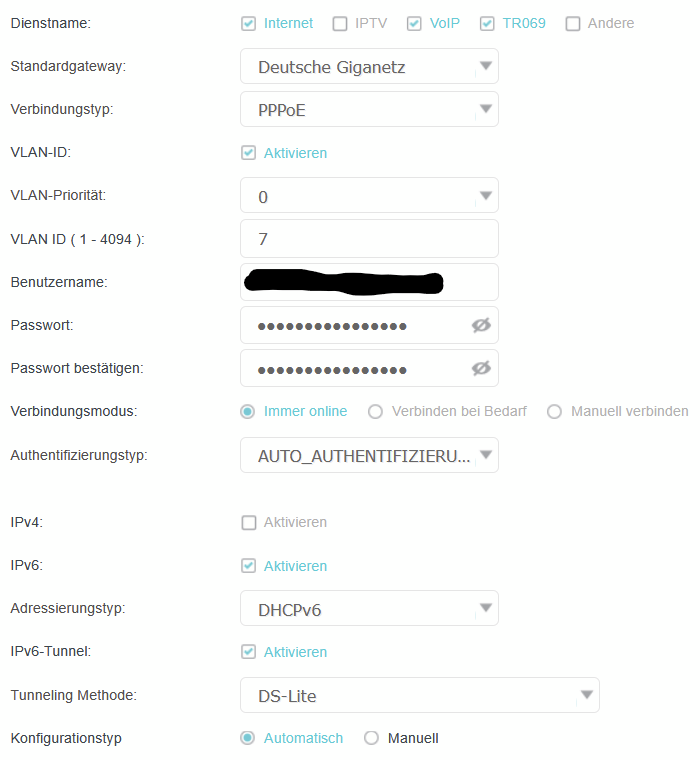Expand the Authentifizierungstyp dropdown
This screenshot has height=760, width=700.
[369, 455]
